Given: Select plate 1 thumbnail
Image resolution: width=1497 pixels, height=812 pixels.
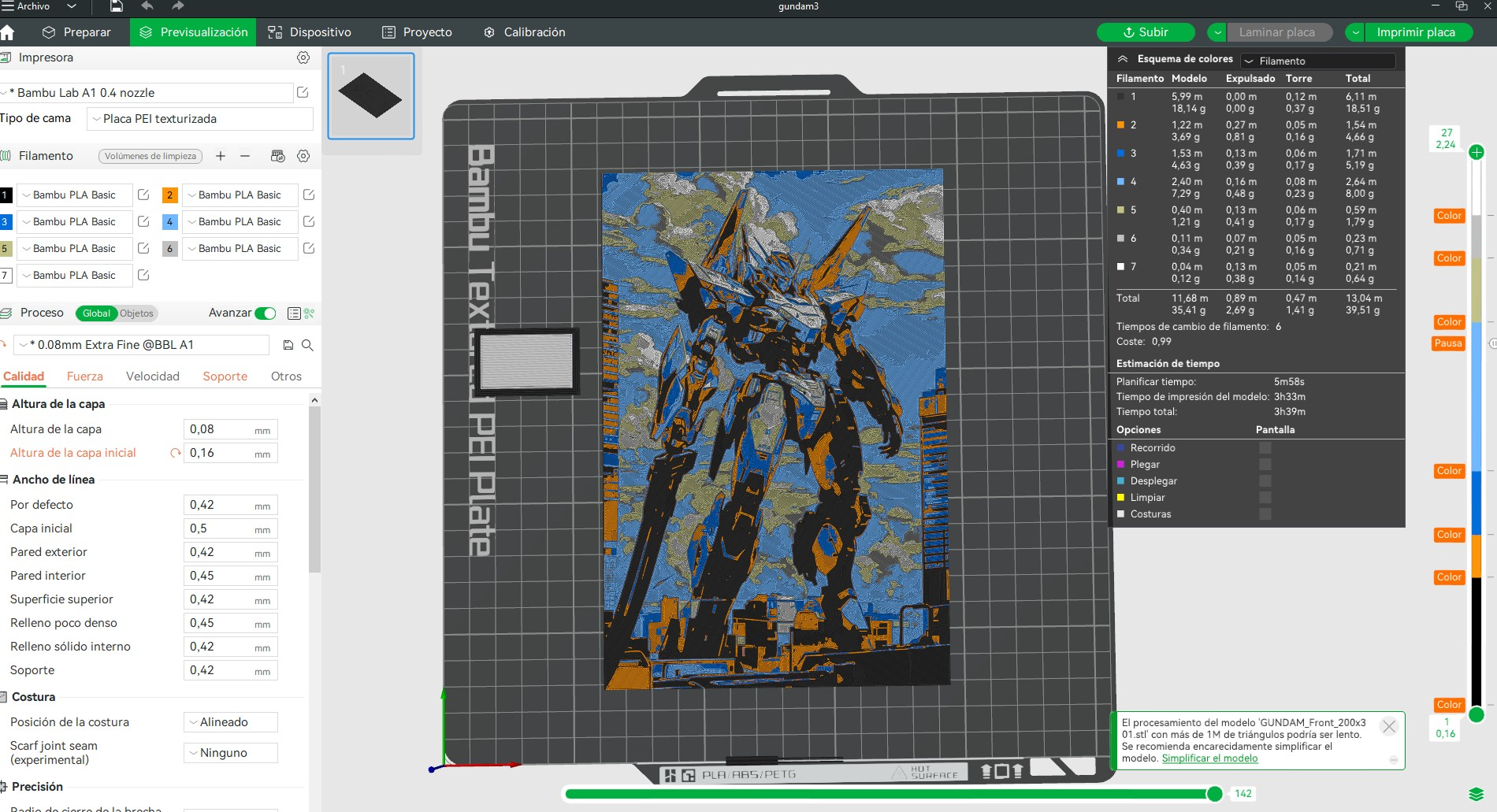Looking at the screenshot, I should click(371, 96).
